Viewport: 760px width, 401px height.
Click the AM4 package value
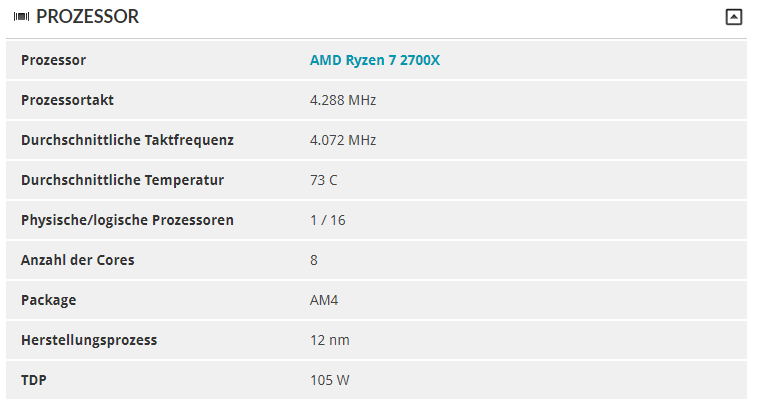coord(324,300)
